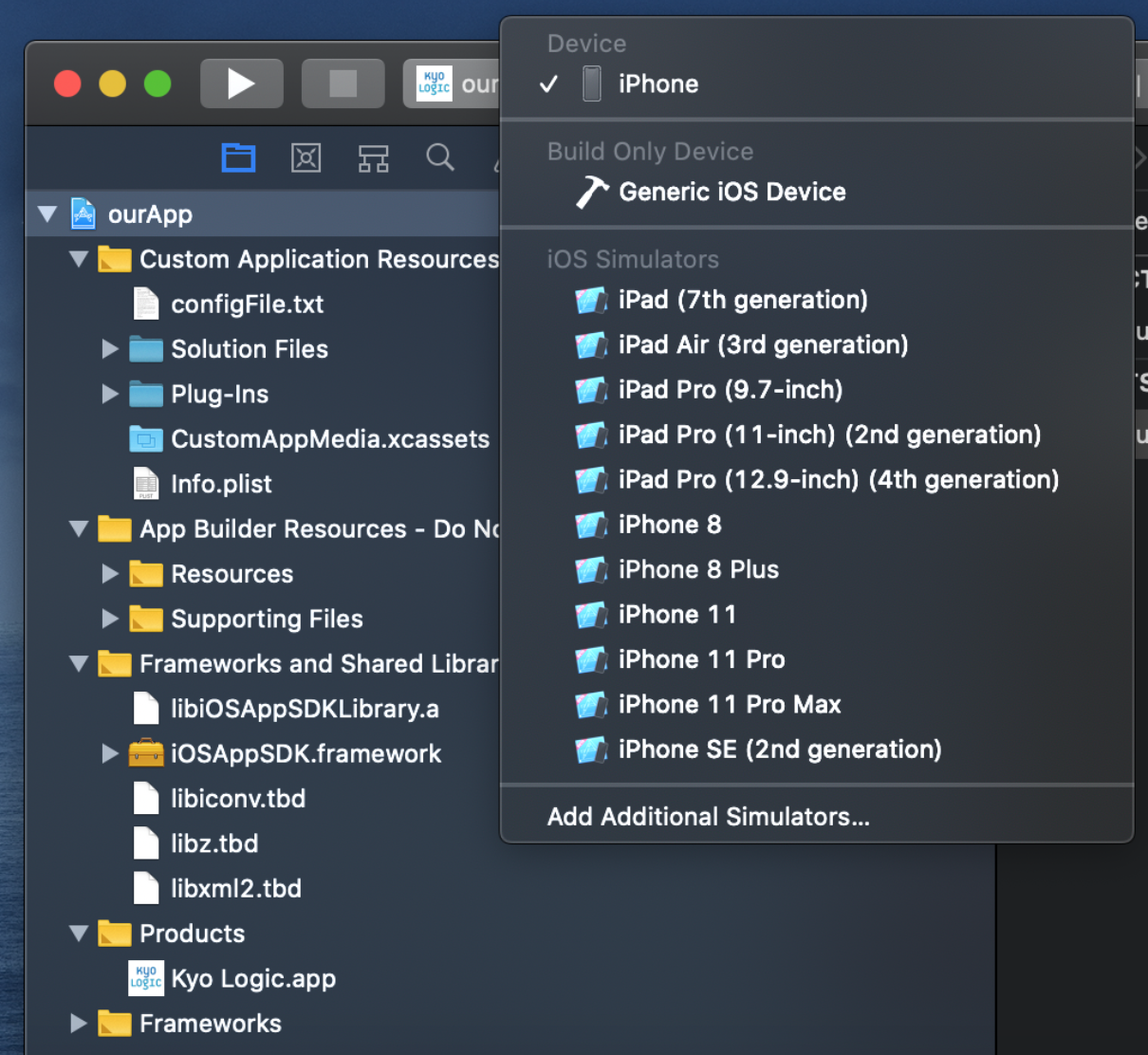
Task: Click the simulator icon beside iPhone 11 Pro Max
Action: [x=591, y=705]
